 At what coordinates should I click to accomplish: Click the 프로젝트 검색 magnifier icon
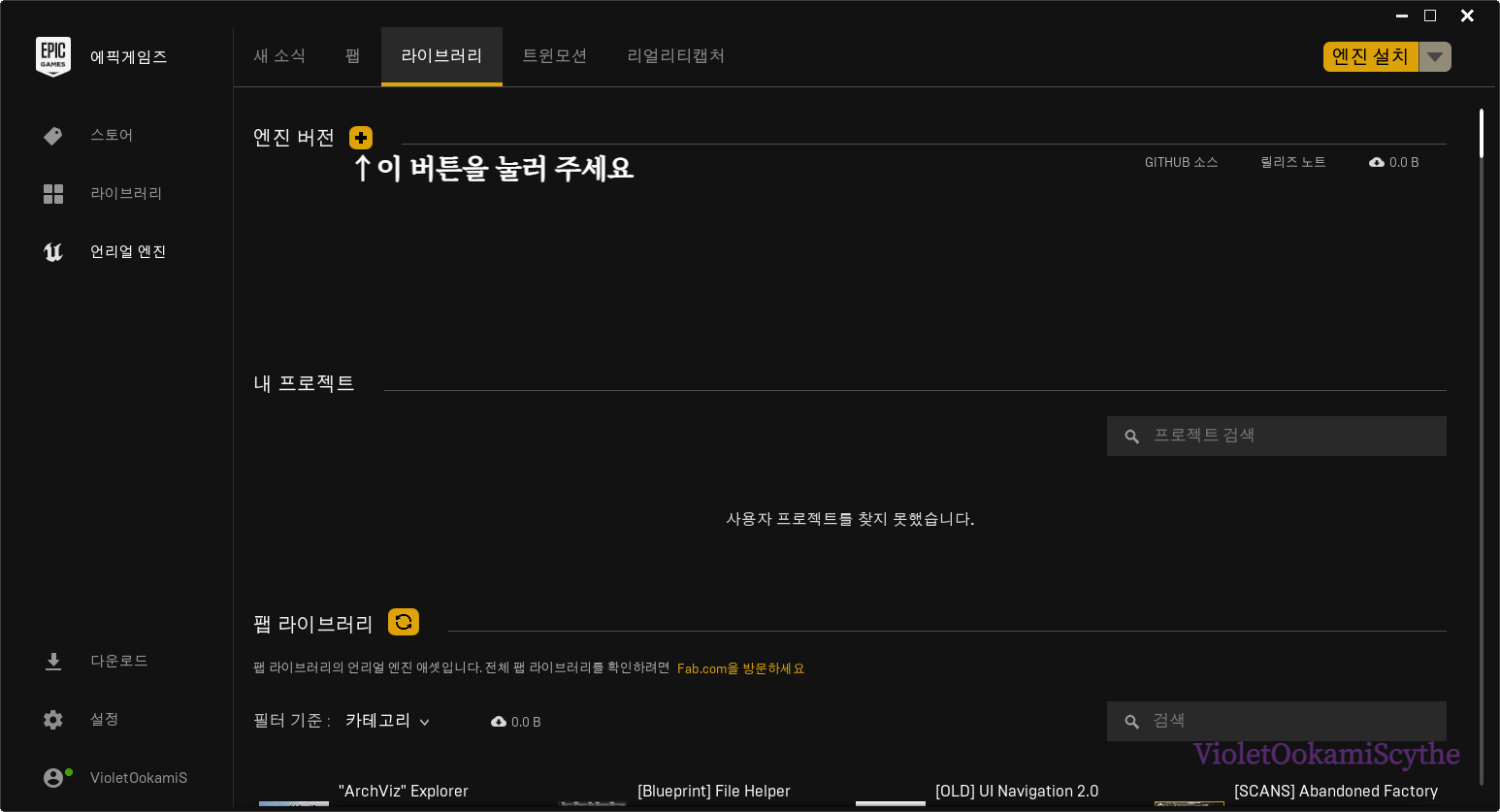tap(1131, 437)
